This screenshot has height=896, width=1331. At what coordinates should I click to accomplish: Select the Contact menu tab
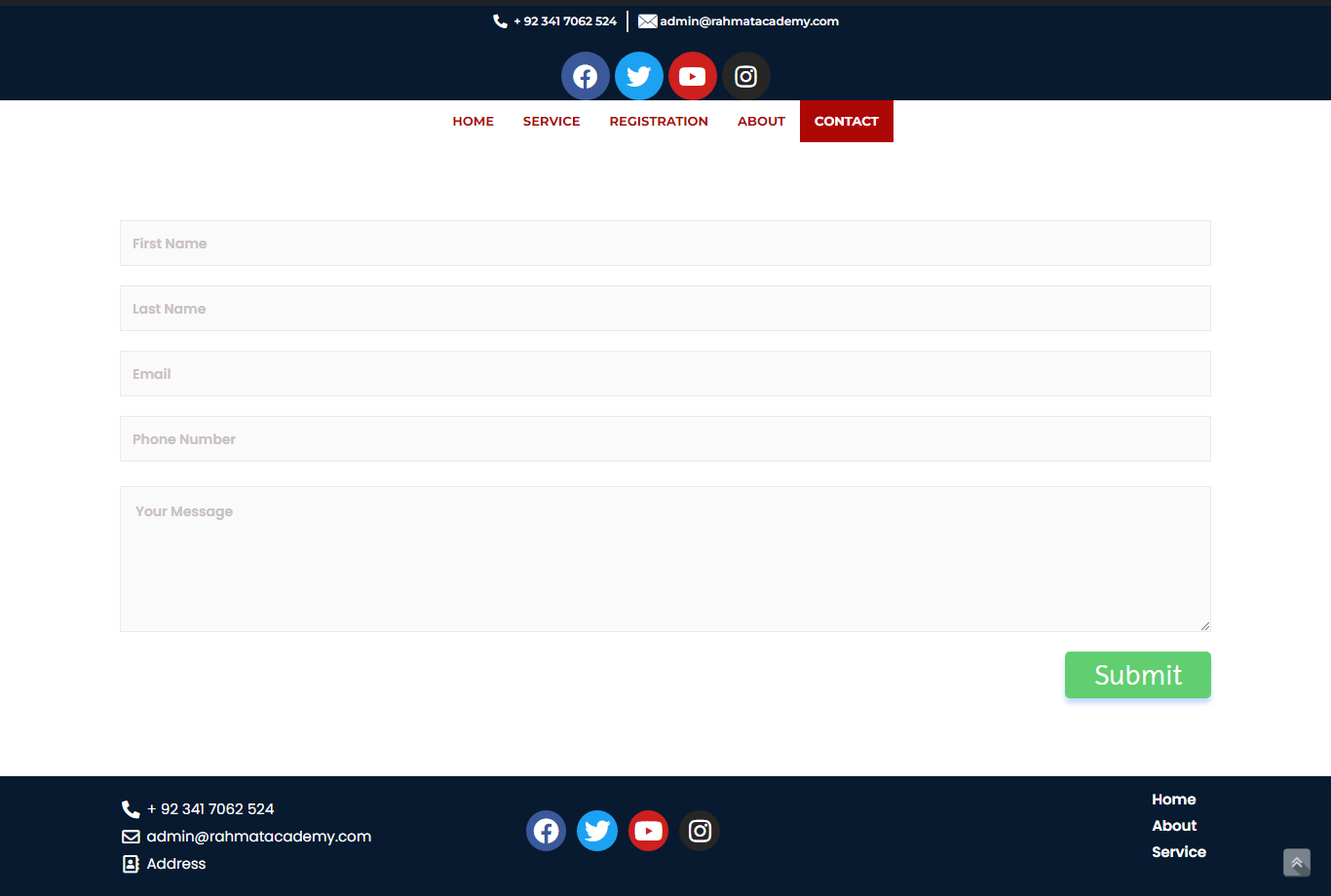pyautogui.click(x=847, y=122)
